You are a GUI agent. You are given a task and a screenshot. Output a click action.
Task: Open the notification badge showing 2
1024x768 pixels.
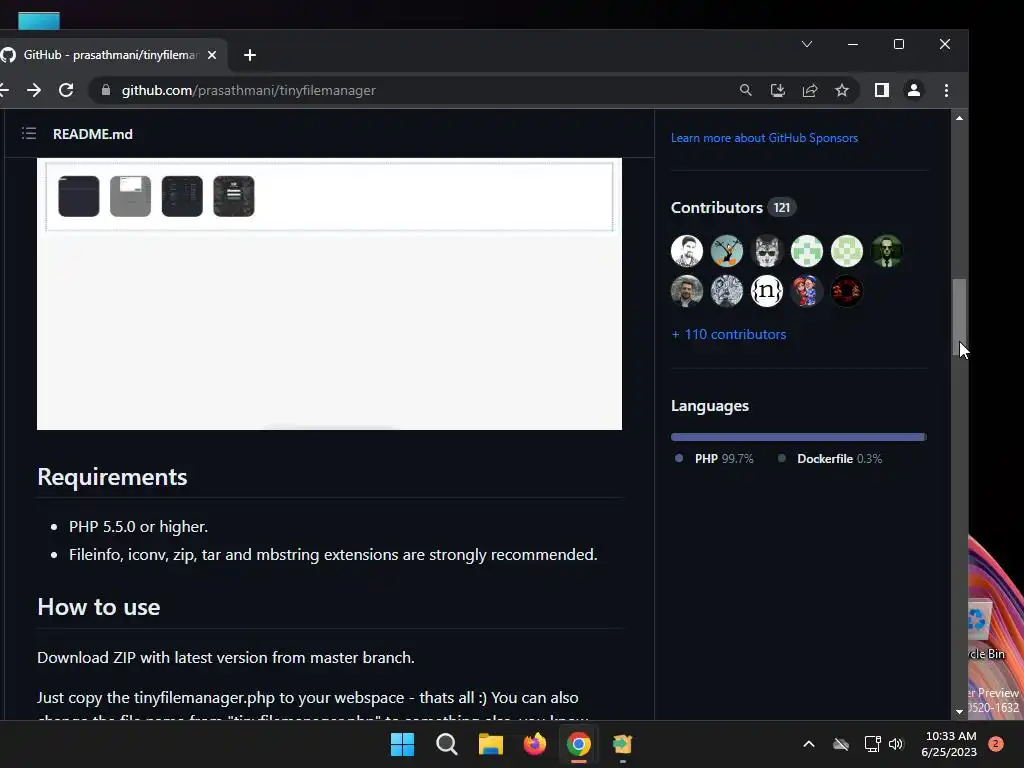(x=996, y=744)
